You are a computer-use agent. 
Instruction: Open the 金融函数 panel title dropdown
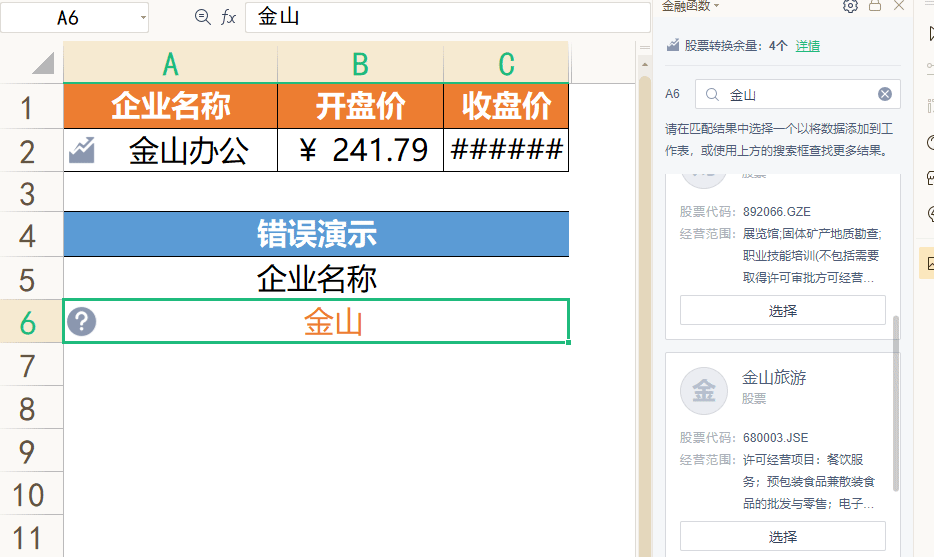coord(717,6)
